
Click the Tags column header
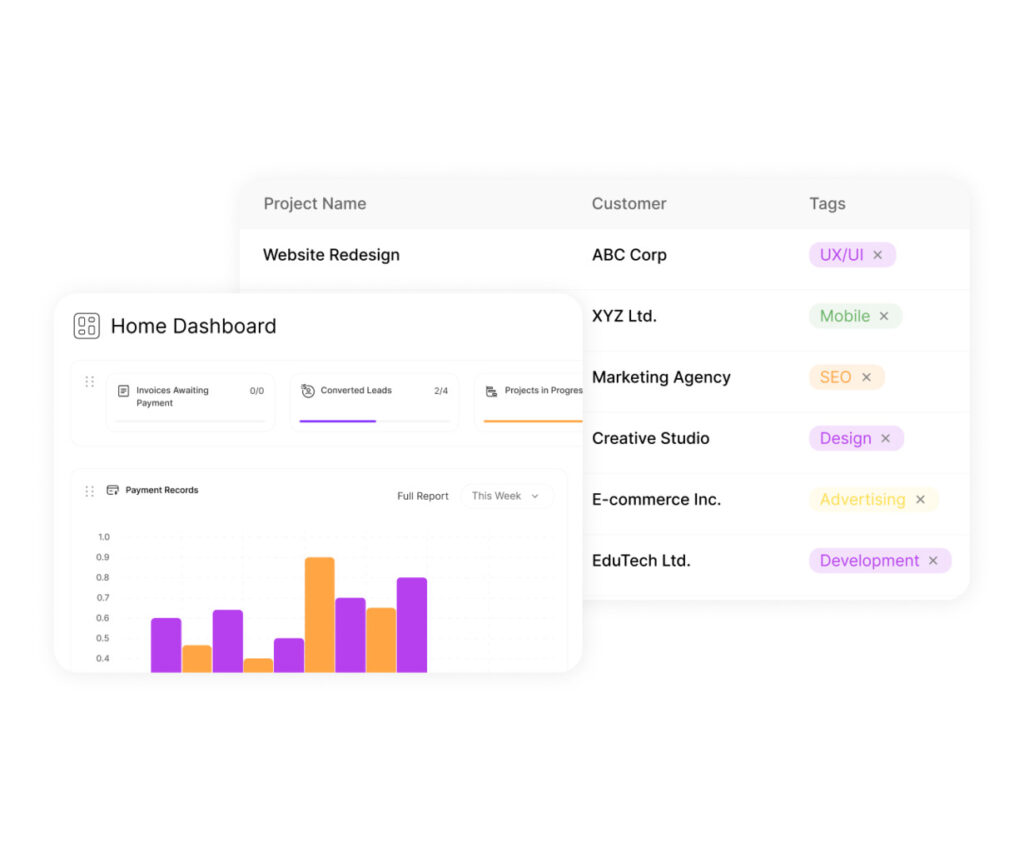pyautogui.click(x=827, y=204)
